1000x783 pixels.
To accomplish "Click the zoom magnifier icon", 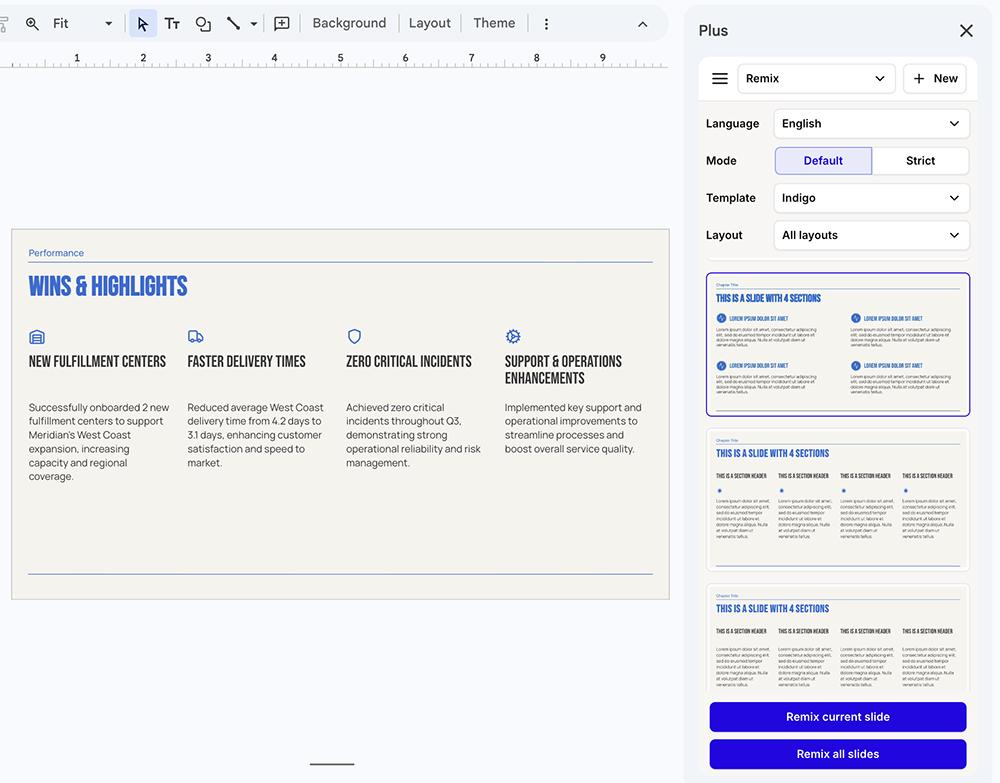I will pos(32,24).
